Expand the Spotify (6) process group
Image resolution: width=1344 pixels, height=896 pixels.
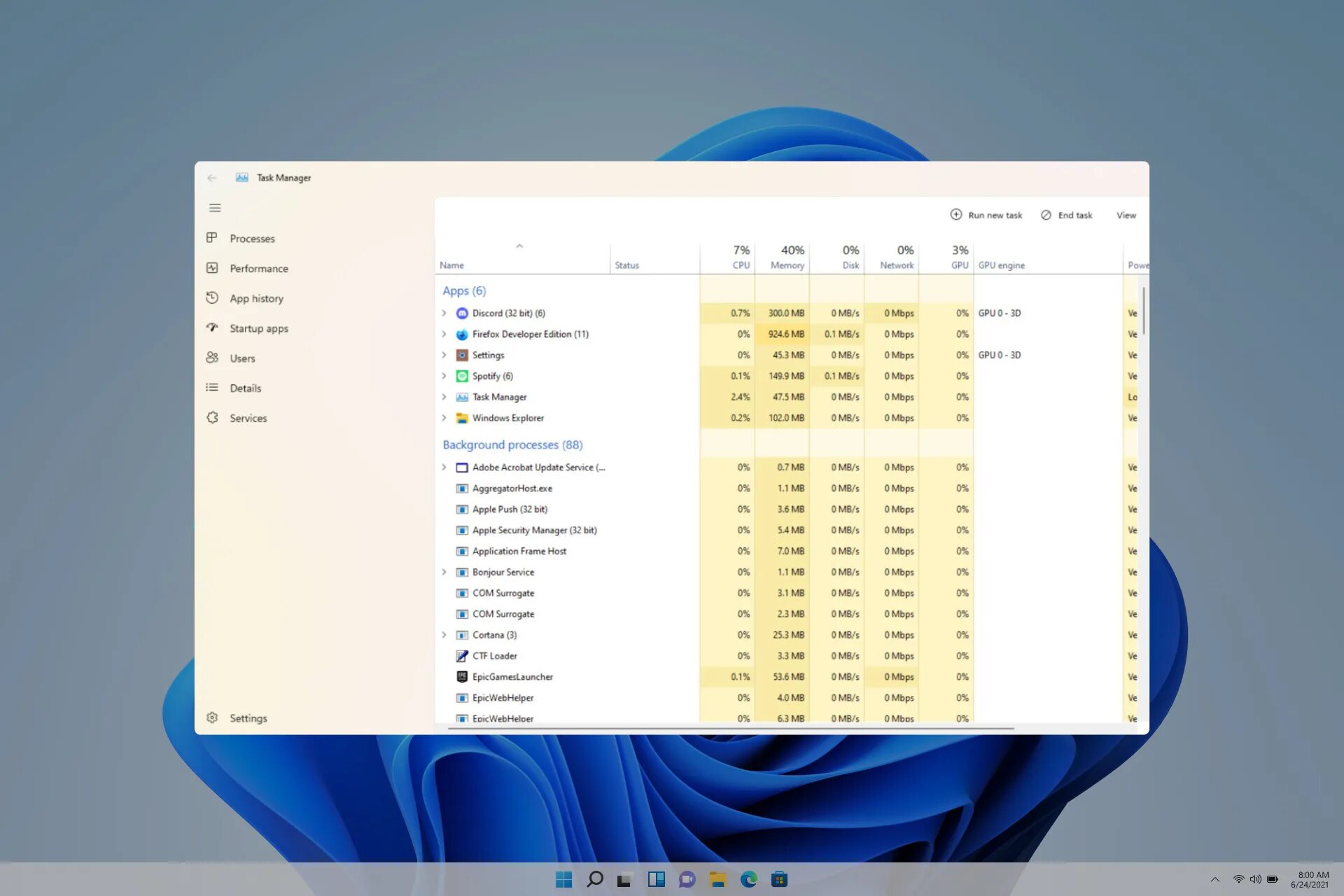(444, 377)
